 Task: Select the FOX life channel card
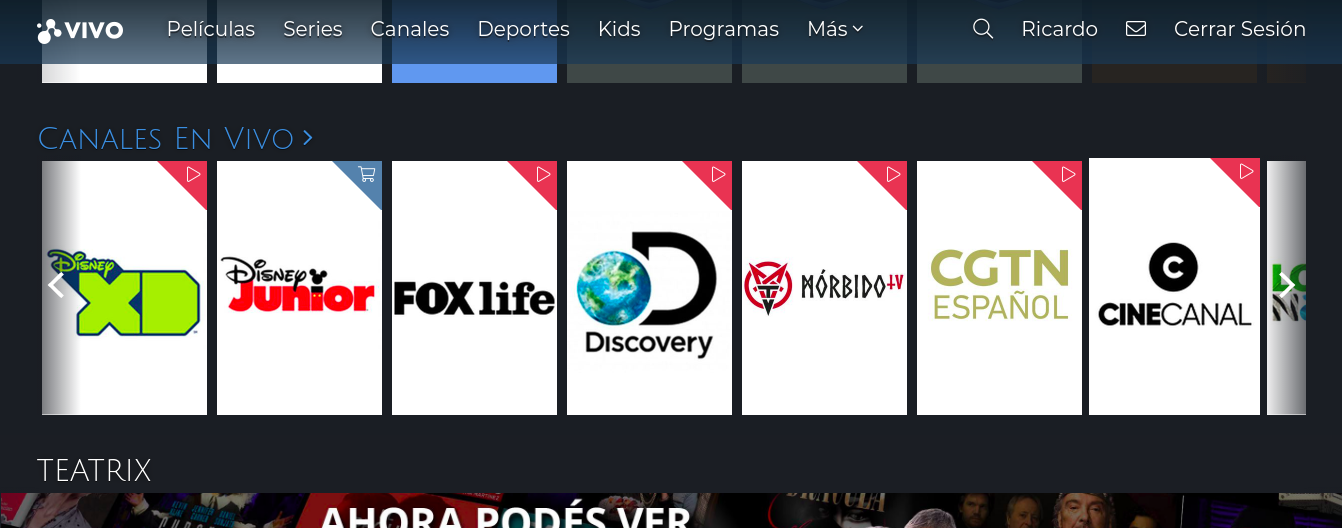coord(474,288)
